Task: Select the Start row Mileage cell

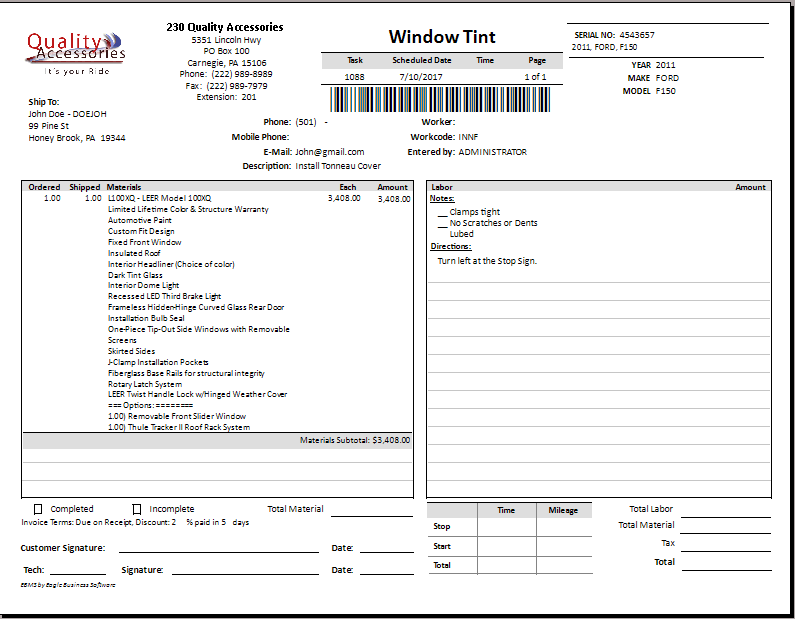Action: pyautogui.click(x=563, y=546)
